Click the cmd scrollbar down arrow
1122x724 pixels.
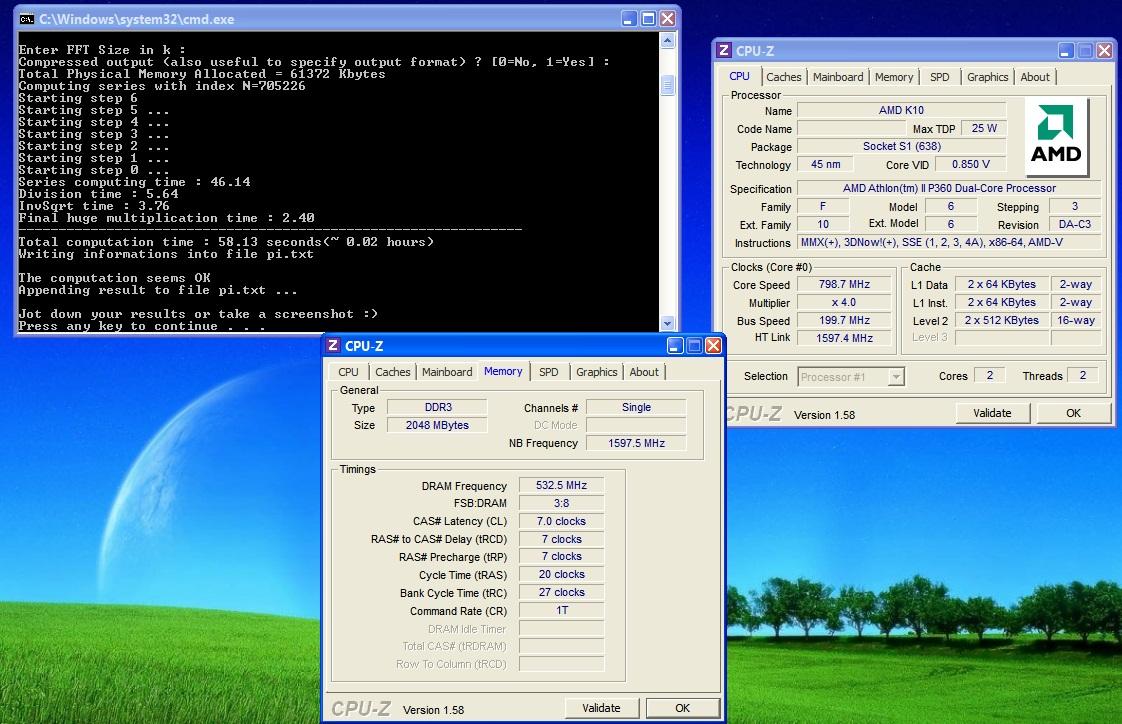coord(667,323)
